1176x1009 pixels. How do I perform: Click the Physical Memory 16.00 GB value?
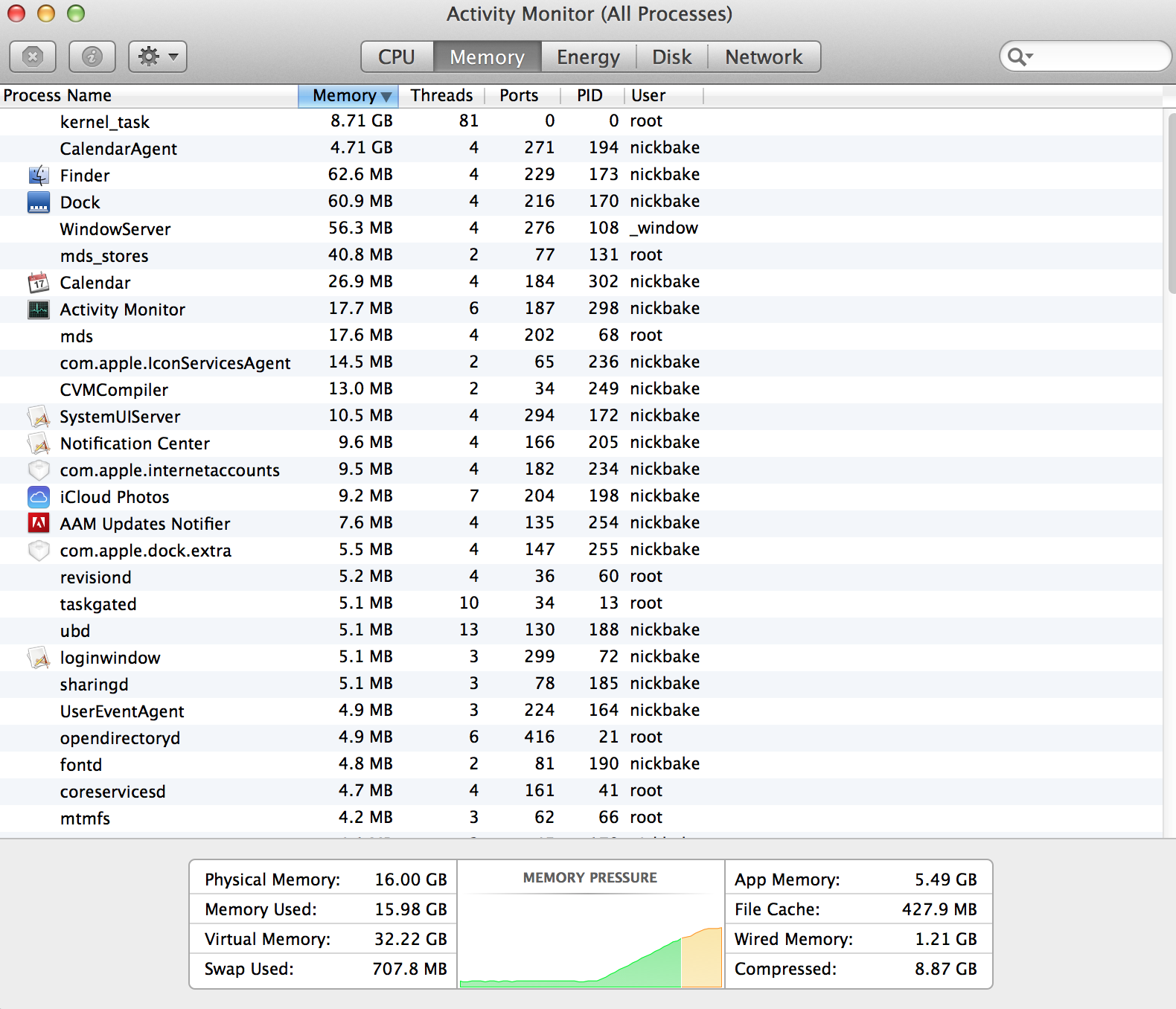pos(411,880)
